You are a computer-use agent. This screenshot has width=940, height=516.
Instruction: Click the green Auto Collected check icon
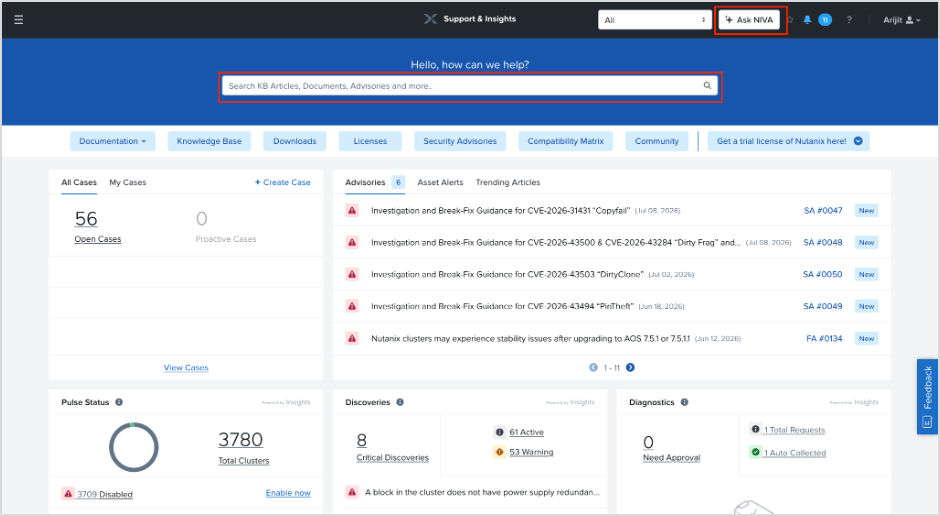(755, 452)
